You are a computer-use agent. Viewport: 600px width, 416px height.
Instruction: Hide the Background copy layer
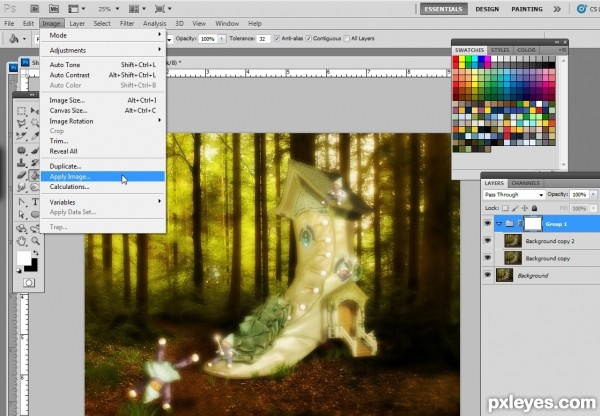(x=488, y=258)
